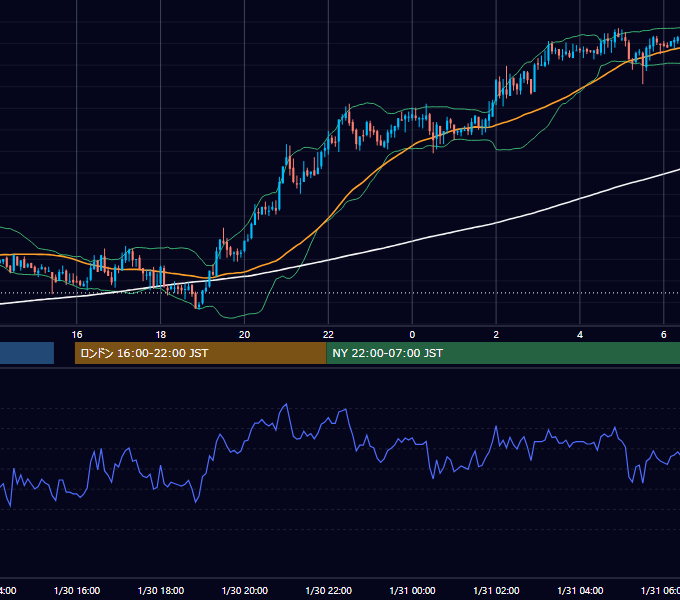Click the hour label 20 on price chart axis

(245, 335)
